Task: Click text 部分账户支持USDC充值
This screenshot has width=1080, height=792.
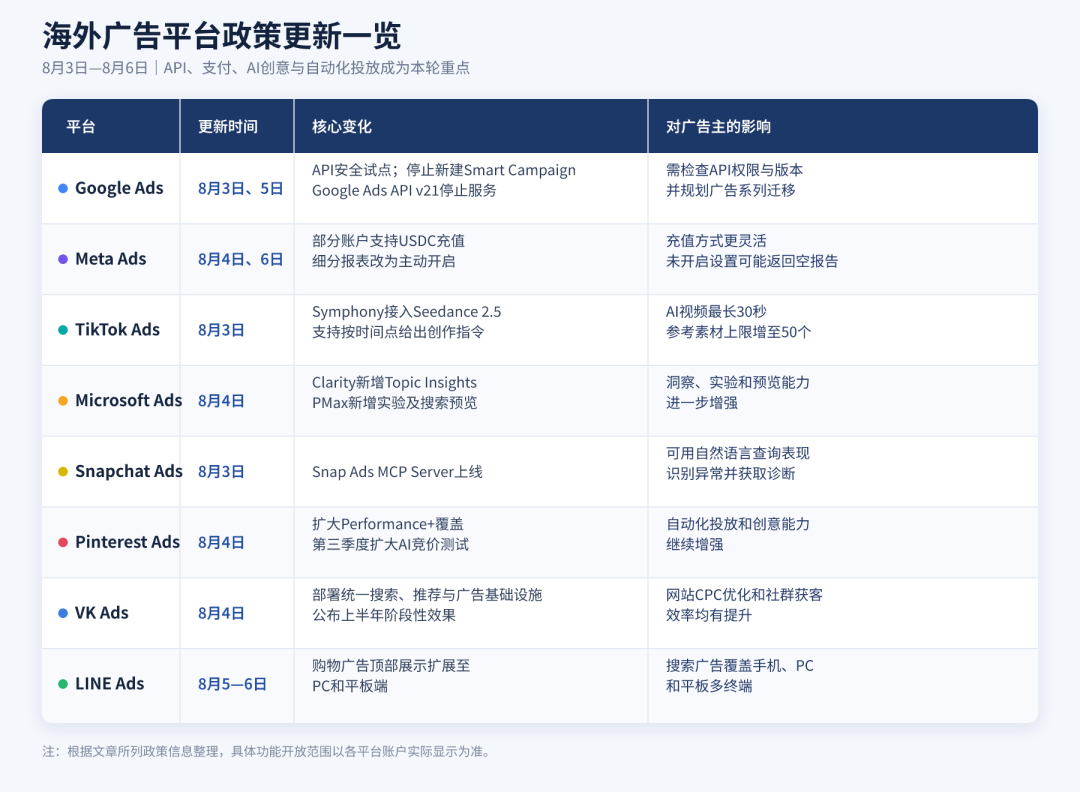Action: coord(388,241)
